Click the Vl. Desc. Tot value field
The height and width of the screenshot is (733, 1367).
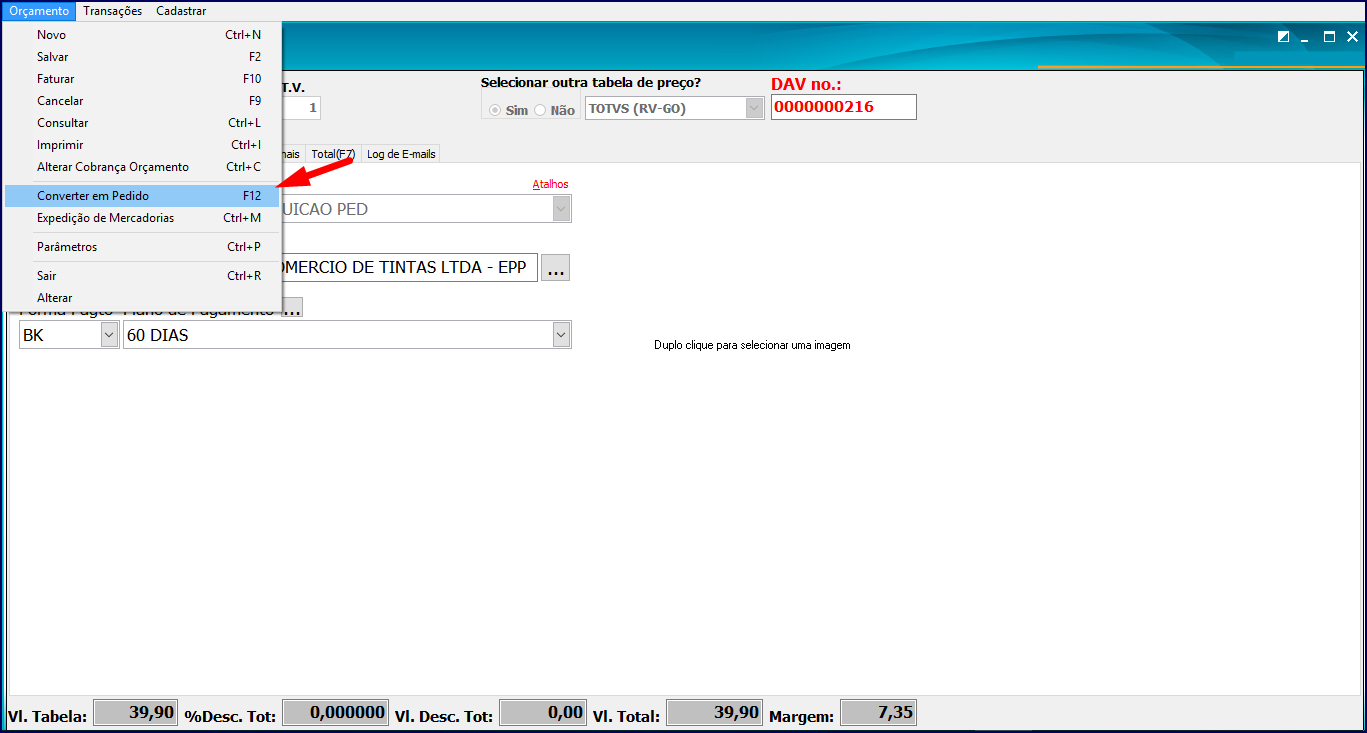coord(542,713)
